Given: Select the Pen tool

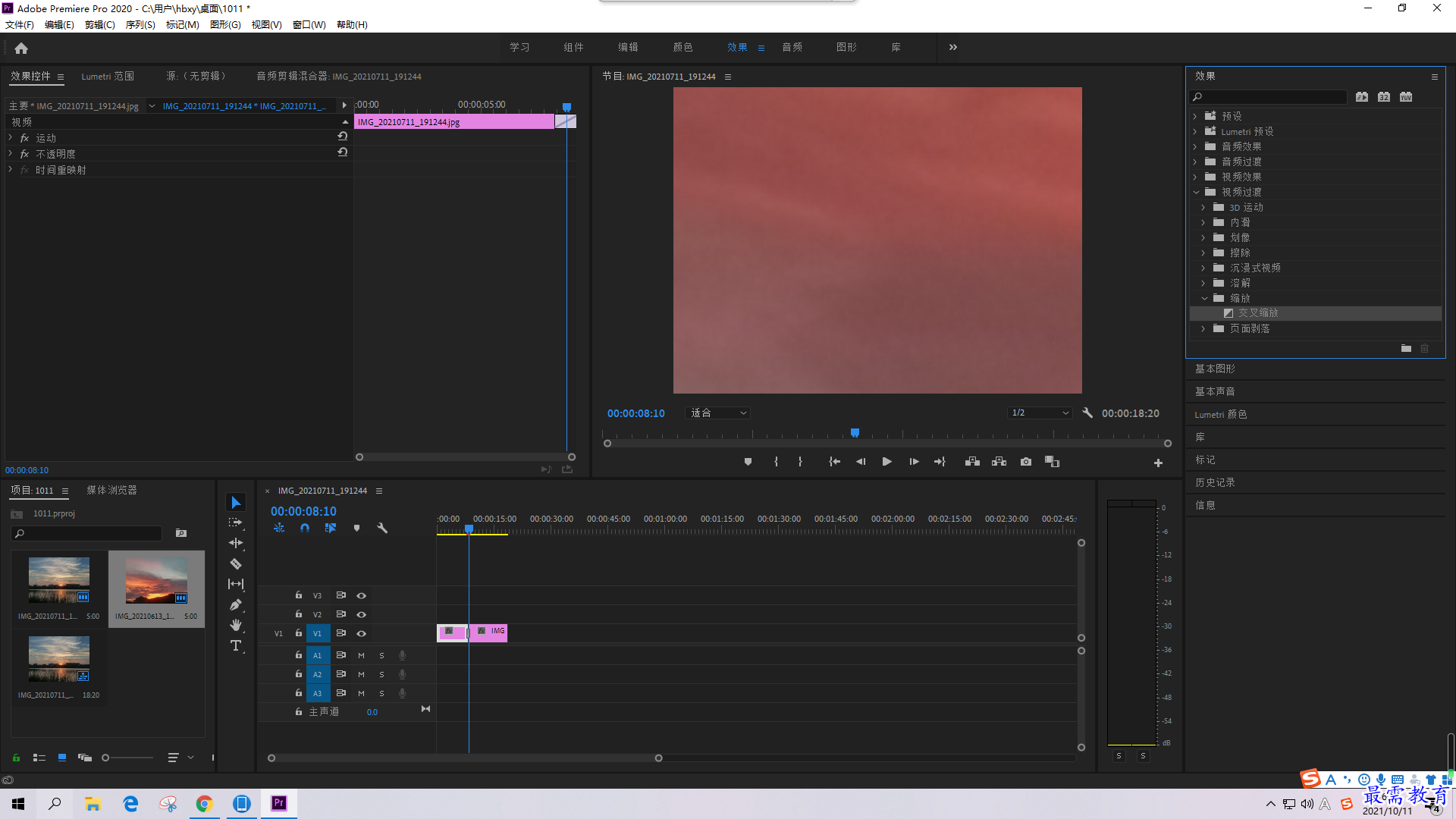Looking at the screenshot, I should (236, 604).
